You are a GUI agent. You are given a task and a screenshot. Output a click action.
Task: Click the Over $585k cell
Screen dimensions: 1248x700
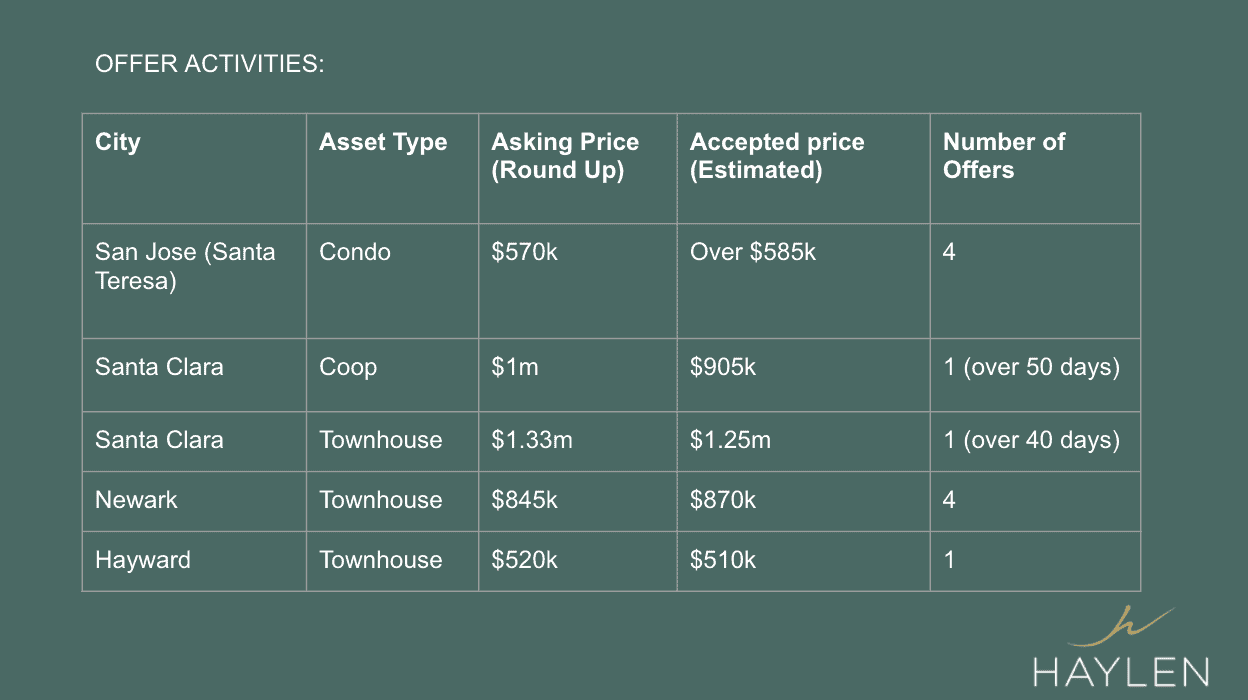804,281
